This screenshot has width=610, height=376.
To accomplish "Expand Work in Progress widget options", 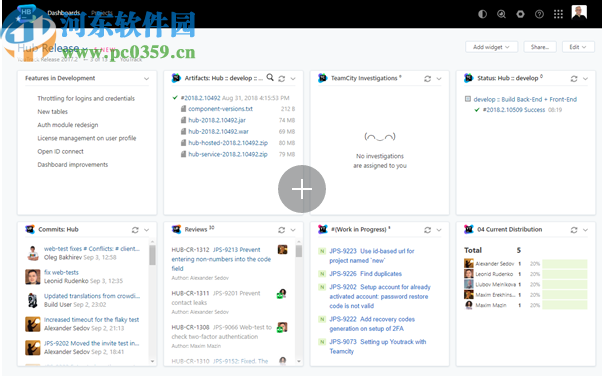I will (x=439, y=230).
